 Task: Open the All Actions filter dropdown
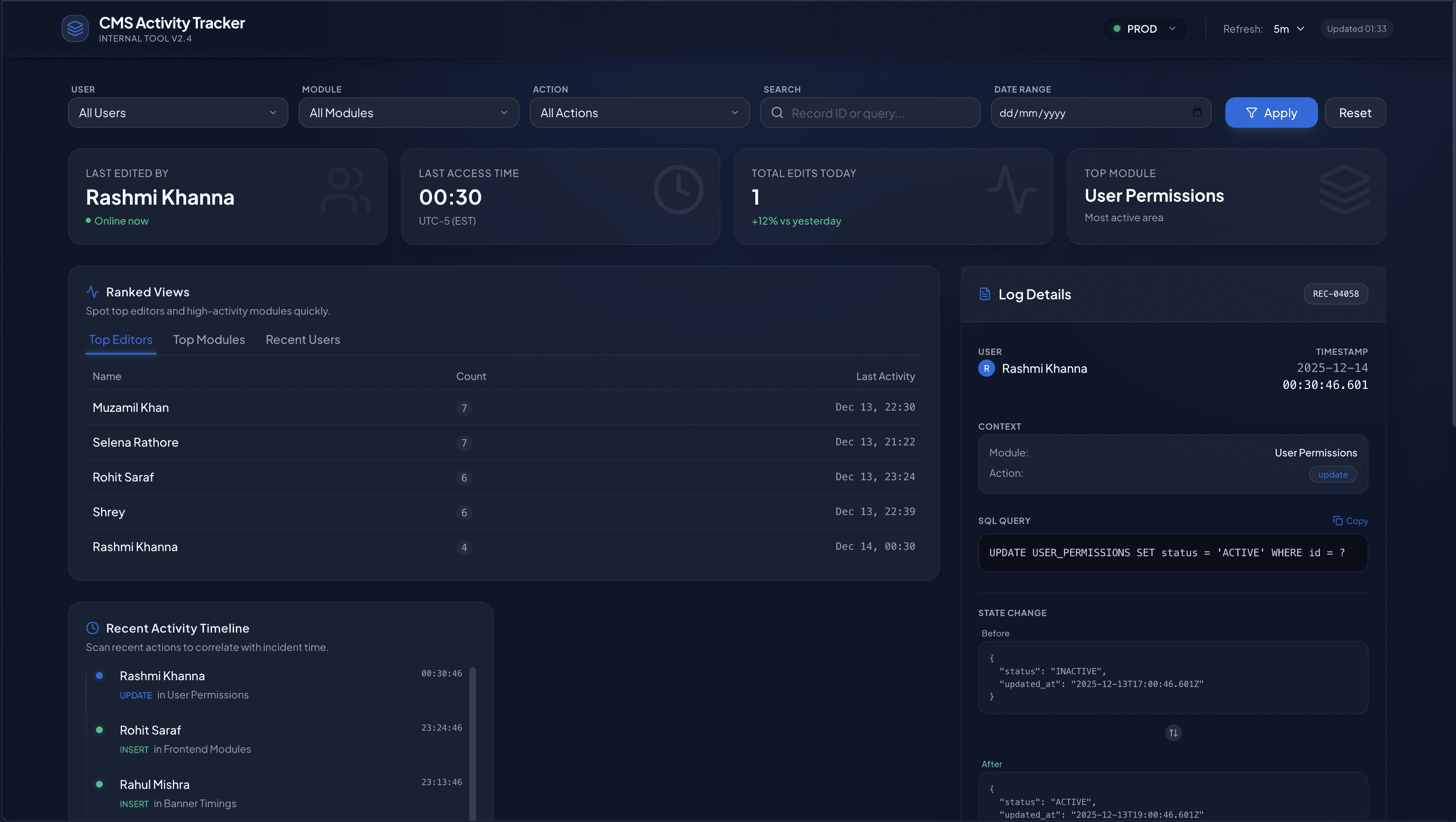pos(639,113)
